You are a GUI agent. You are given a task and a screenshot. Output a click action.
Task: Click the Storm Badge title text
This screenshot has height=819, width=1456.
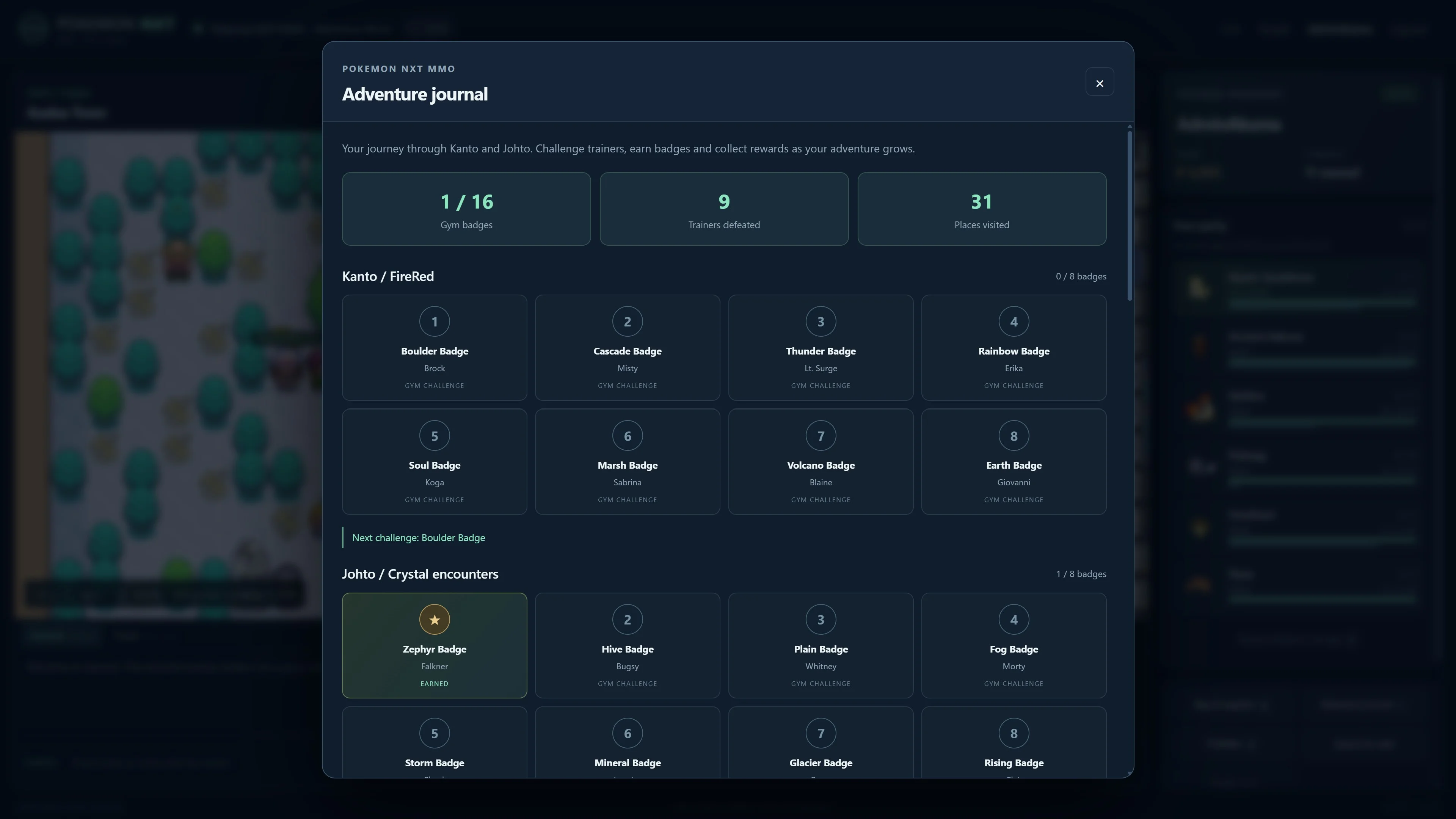pyautogui.click(x=434, y=763)
